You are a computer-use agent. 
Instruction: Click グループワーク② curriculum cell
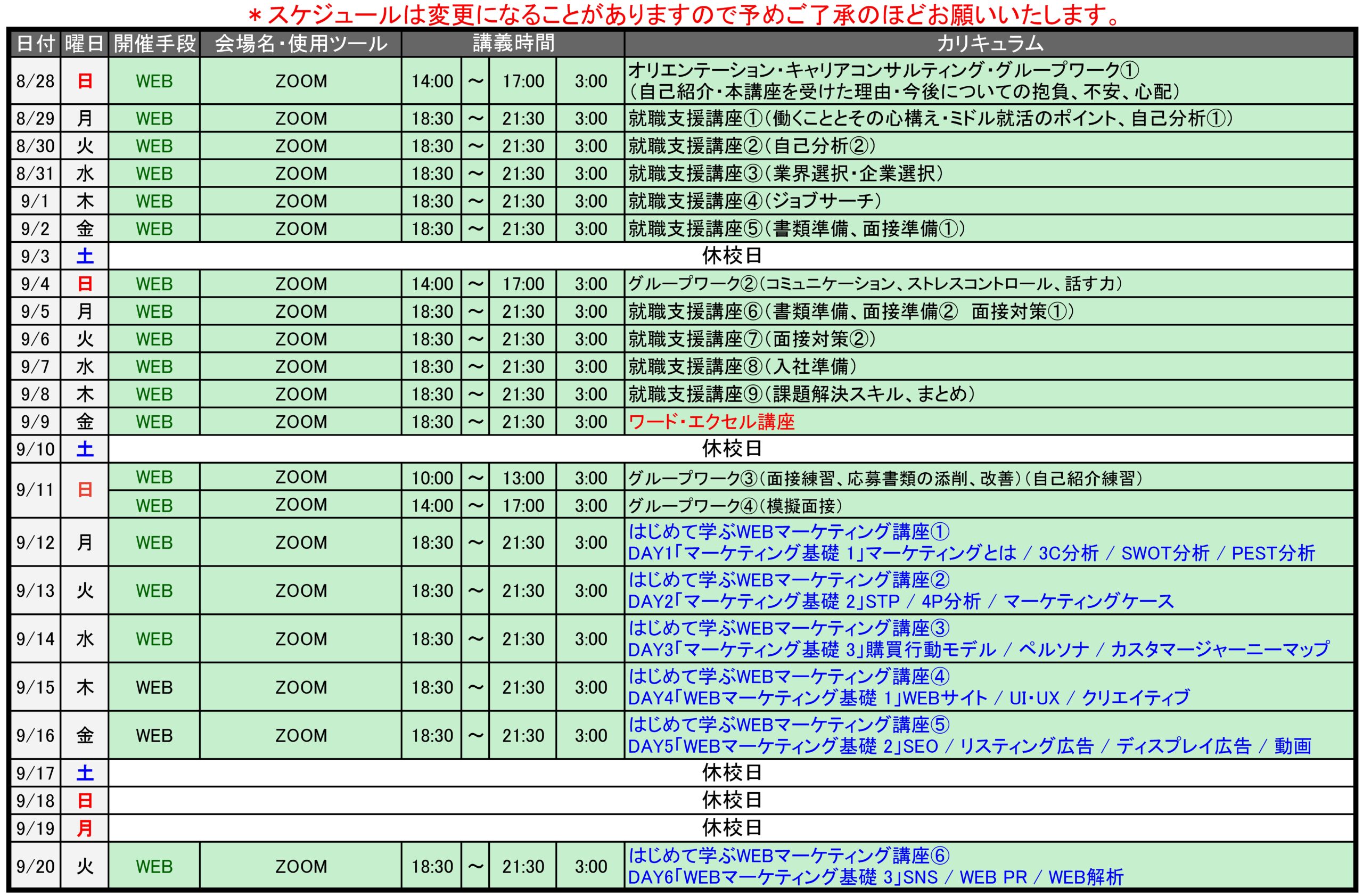pyautogui.click(x=990, y=283)
